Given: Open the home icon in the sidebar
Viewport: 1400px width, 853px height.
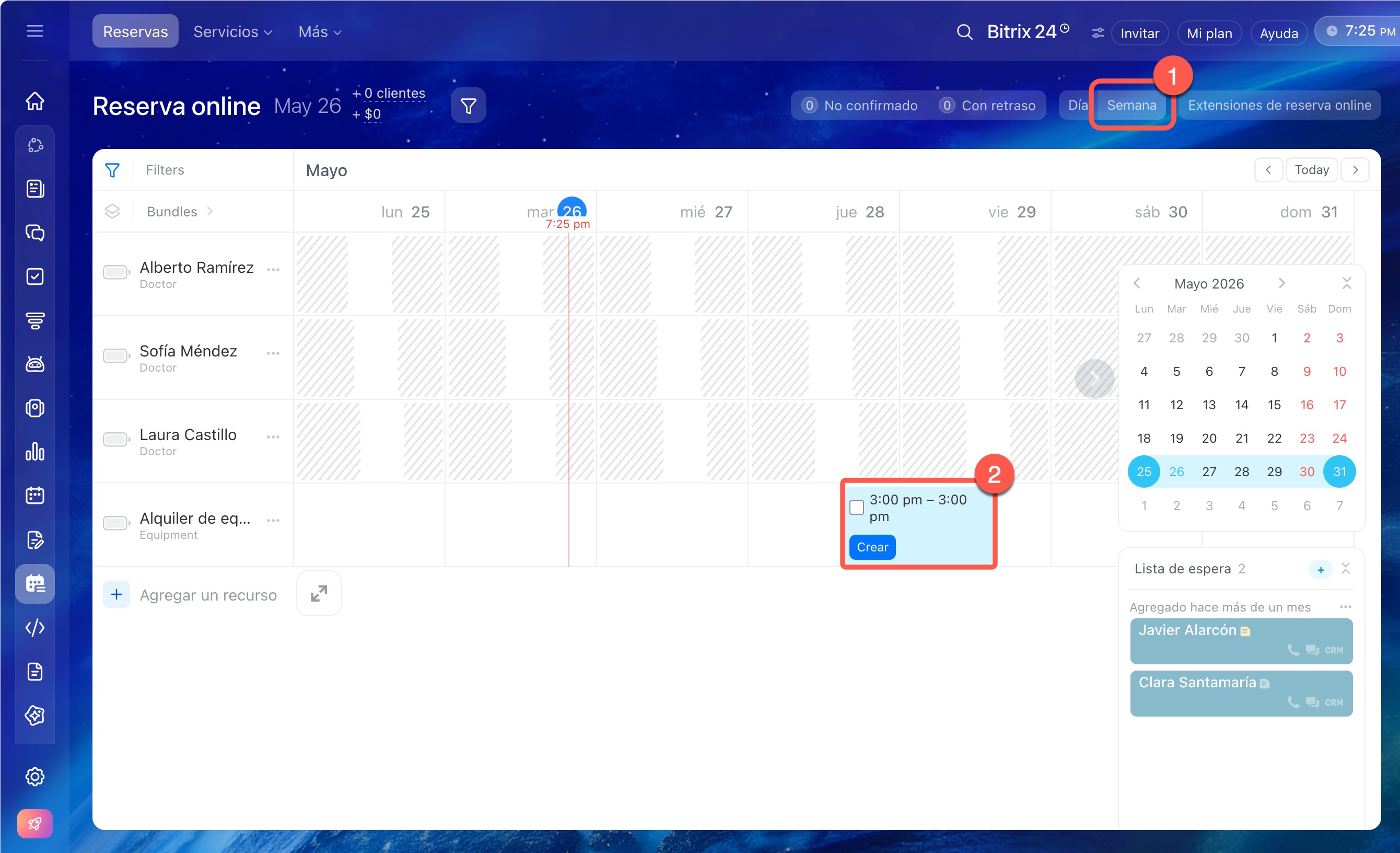Looking at the screenshot, I should tap(35, 101).
